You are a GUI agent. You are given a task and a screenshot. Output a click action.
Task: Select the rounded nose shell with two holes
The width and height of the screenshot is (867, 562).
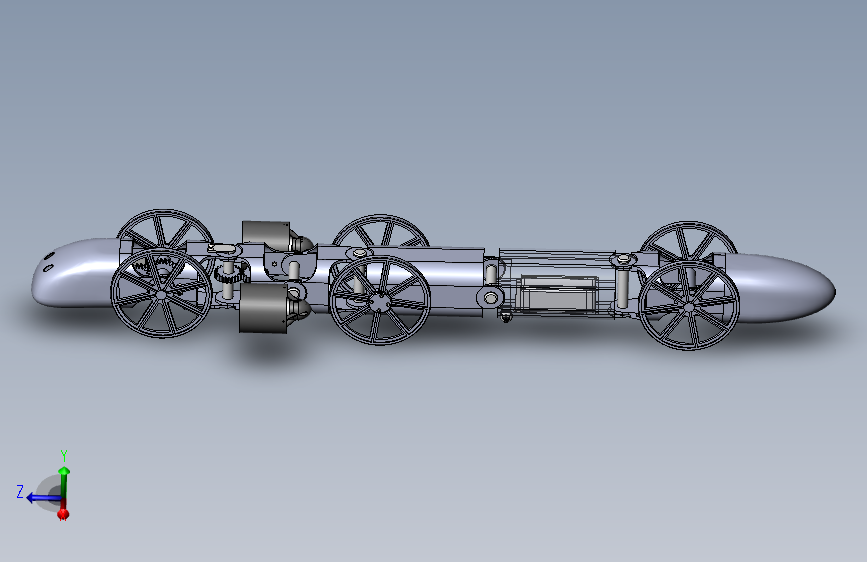[75, 274]
